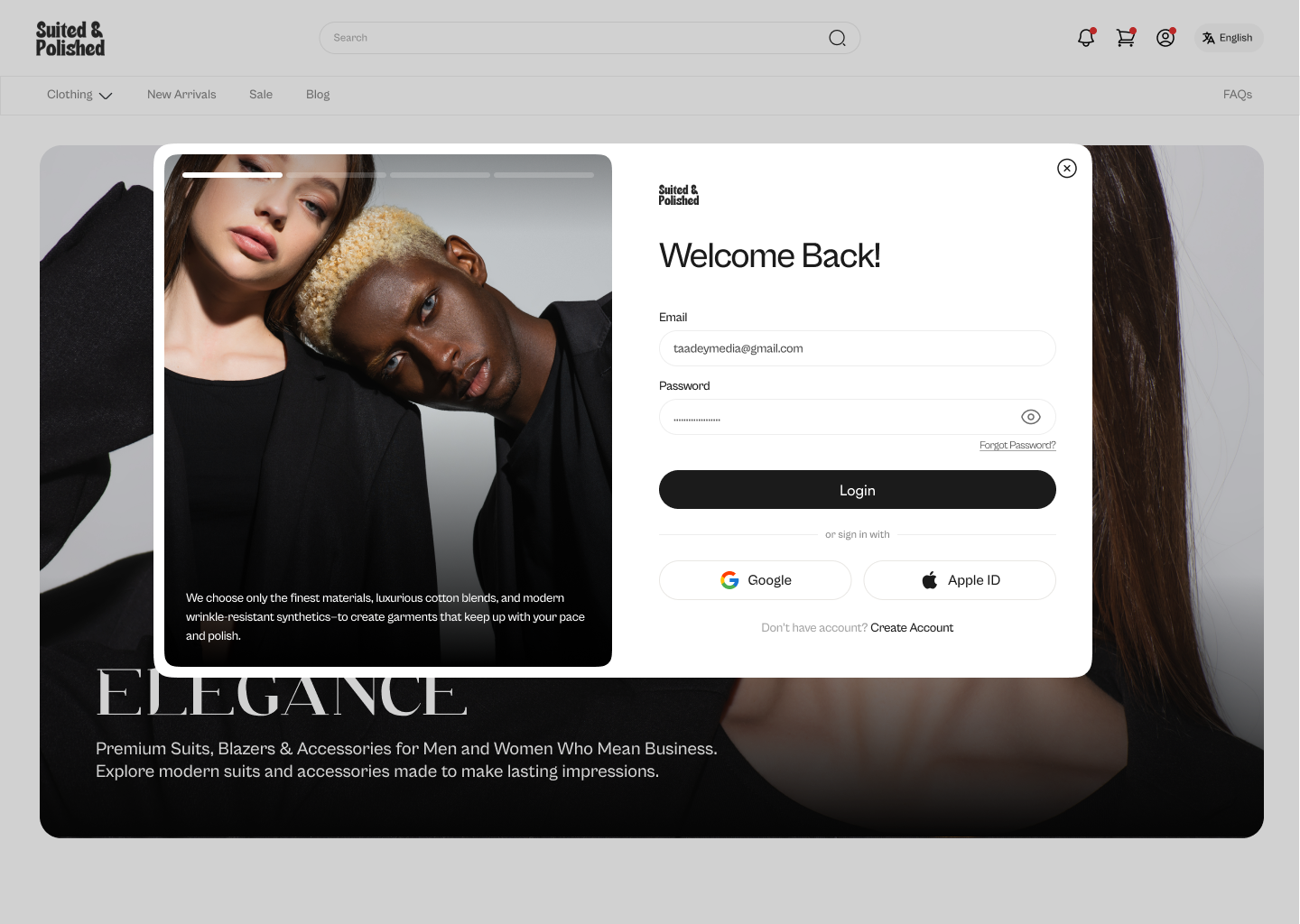This screenshot has width=1300, height=924.
Task: Expand the Clothing dropdown menu
Action: [x=79, y=95]
